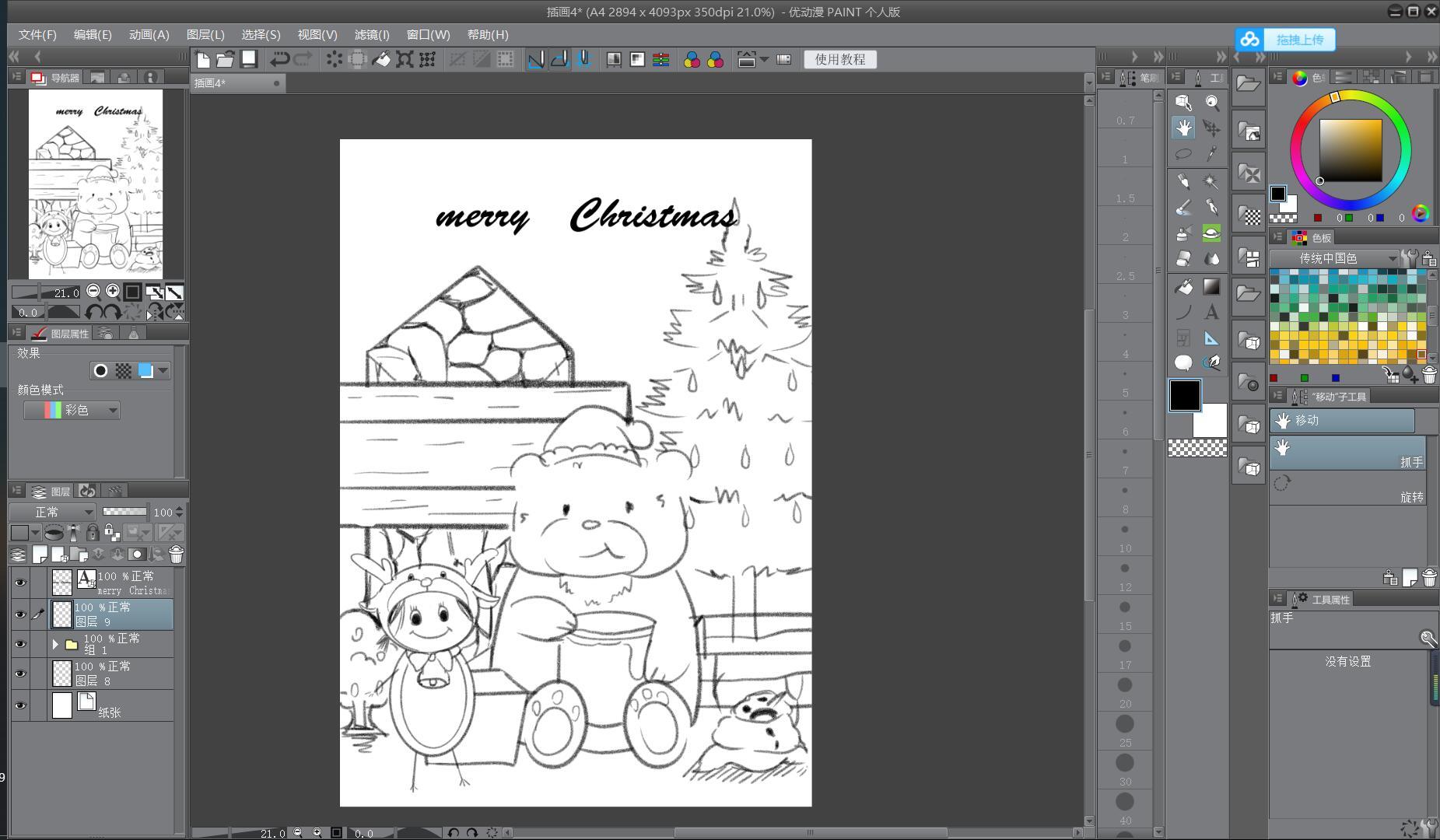
Task: Open the 滤镜(I) menu
Action: click(372, 35)
